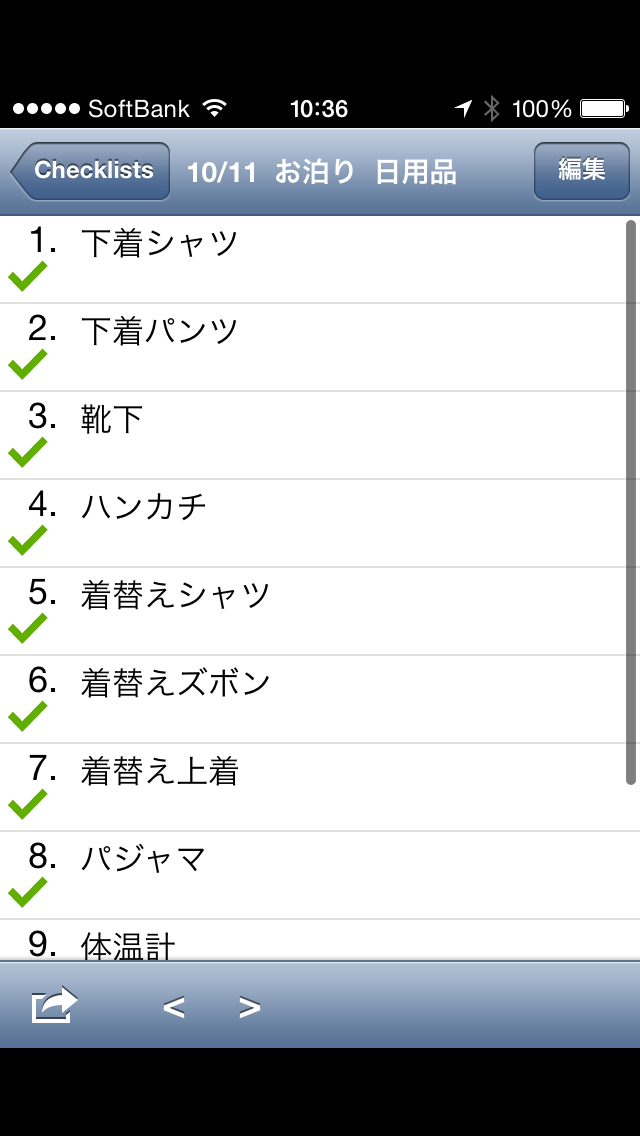The image size is (640, 1136).
Task: Tap the Wi-Fi status icon
Action: click(x=214, y=108)
